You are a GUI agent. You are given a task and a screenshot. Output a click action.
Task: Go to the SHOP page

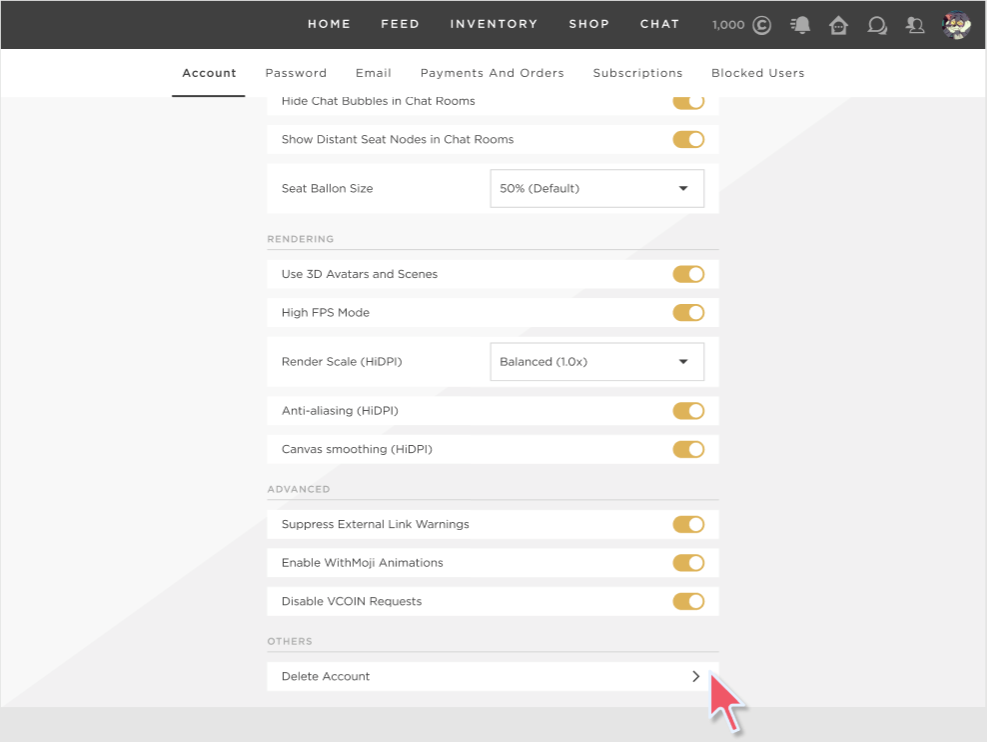(589, 24)
